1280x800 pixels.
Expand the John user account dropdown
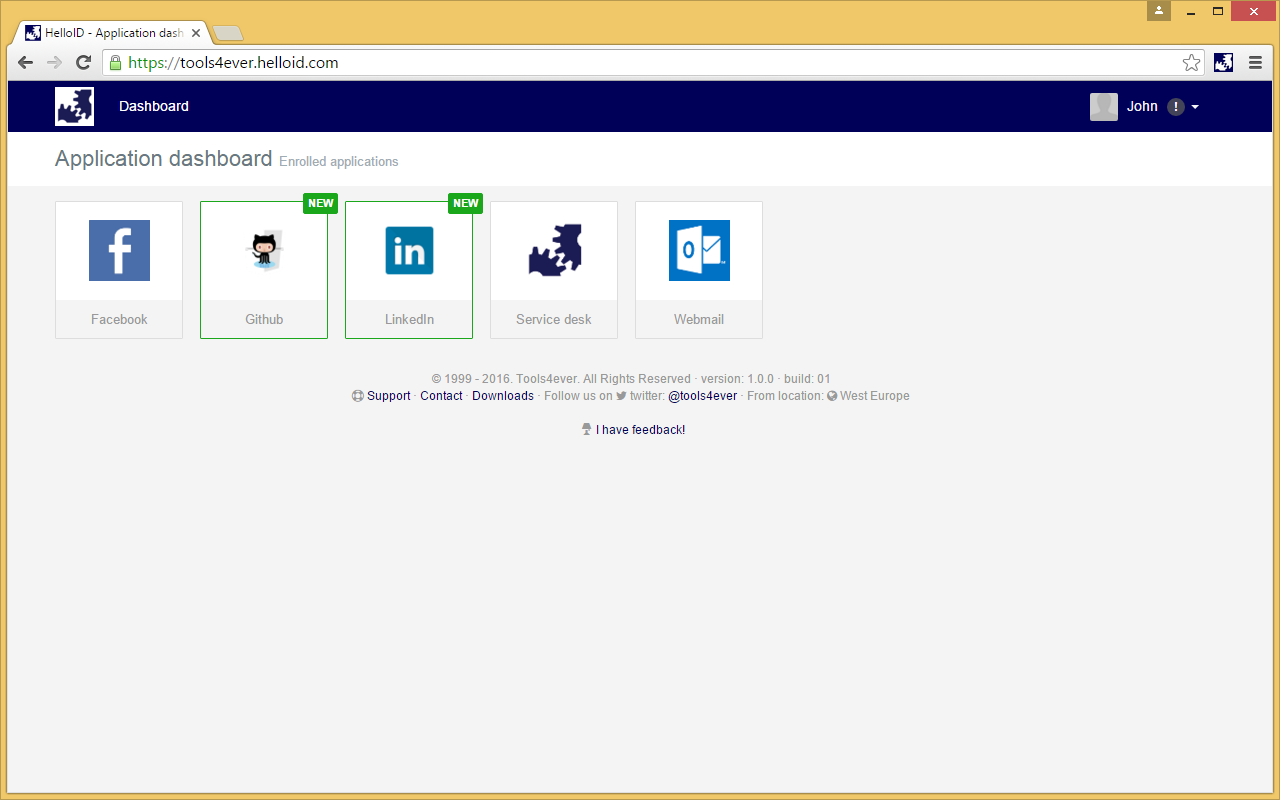pos(1194,106)
